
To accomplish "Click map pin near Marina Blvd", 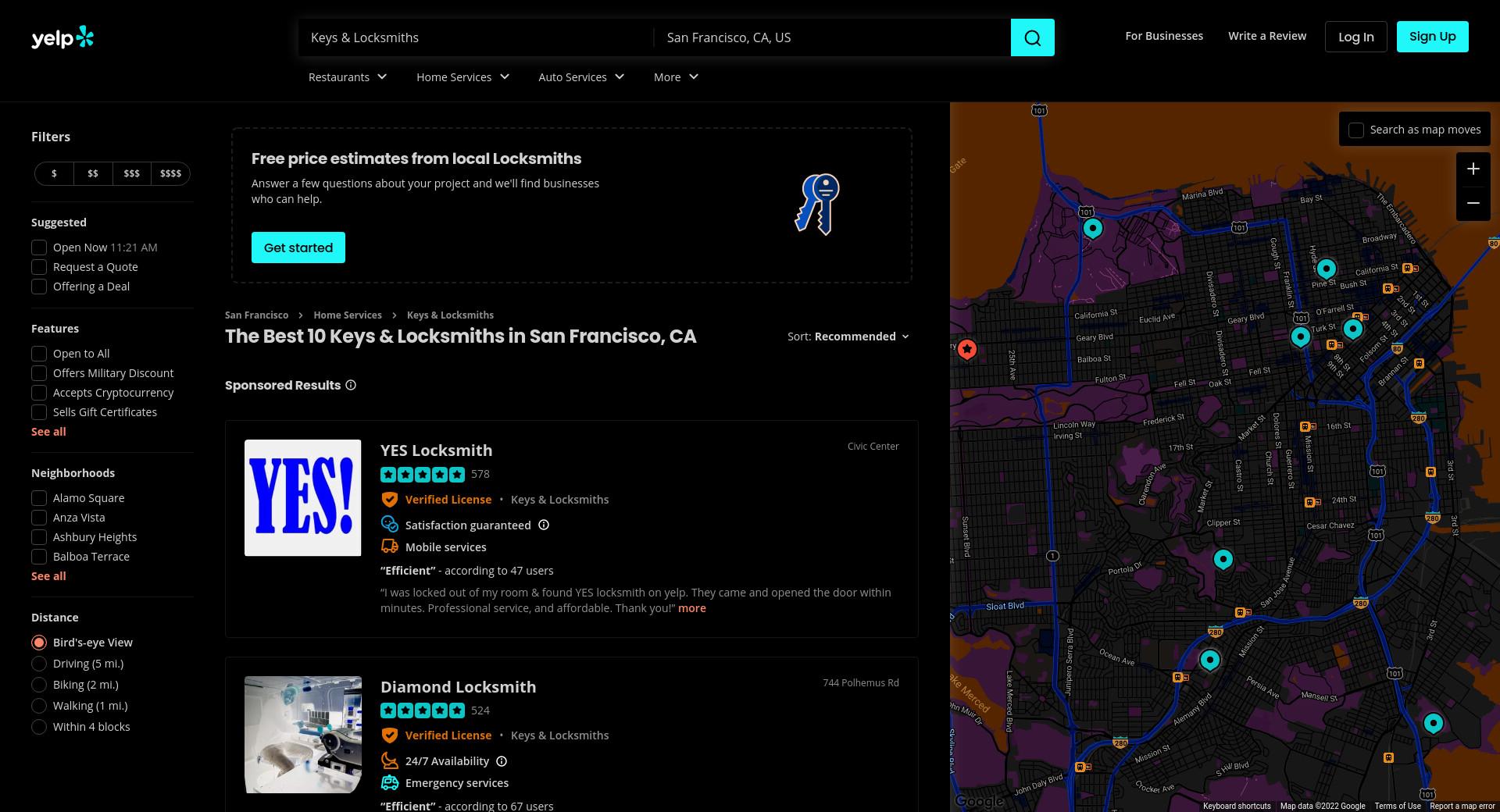I will 1092,228.
